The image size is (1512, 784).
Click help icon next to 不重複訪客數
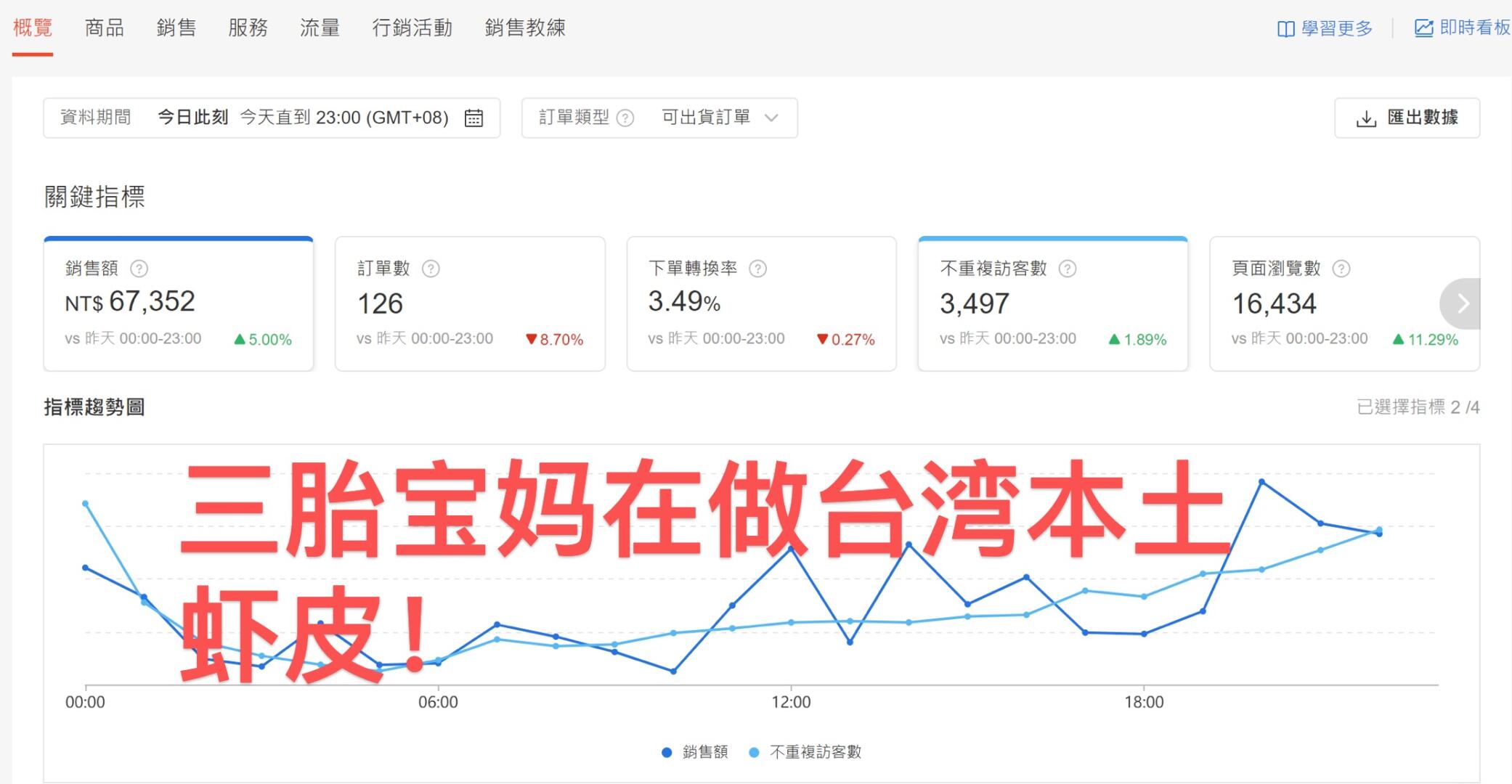pos(1067,269)
